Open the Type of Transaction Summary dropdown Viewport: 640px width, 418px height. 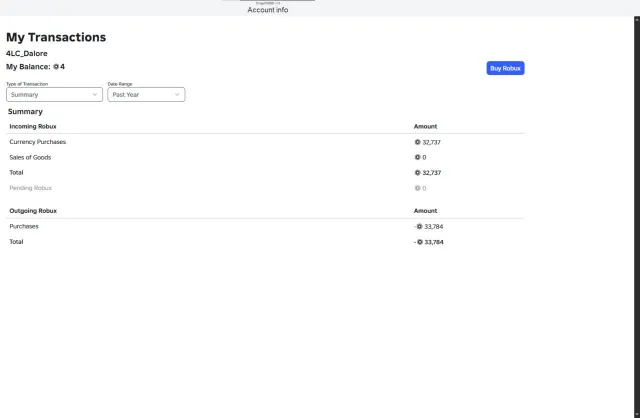pos(54,94)
